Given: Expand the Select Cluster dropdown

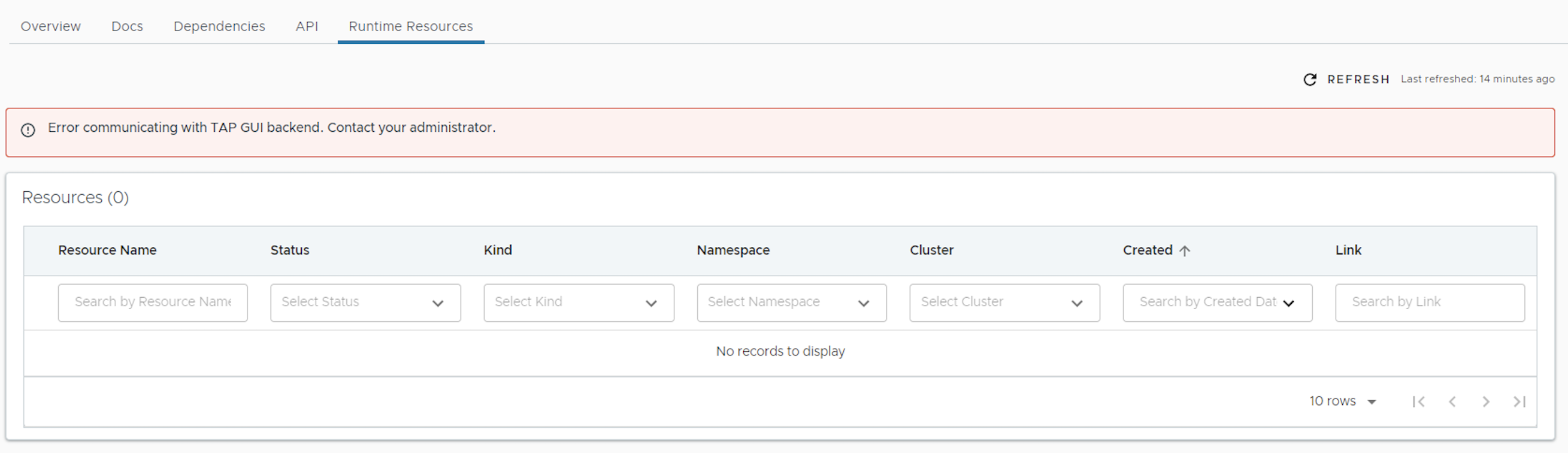Looking at the screenshot, I should 1004,303.
